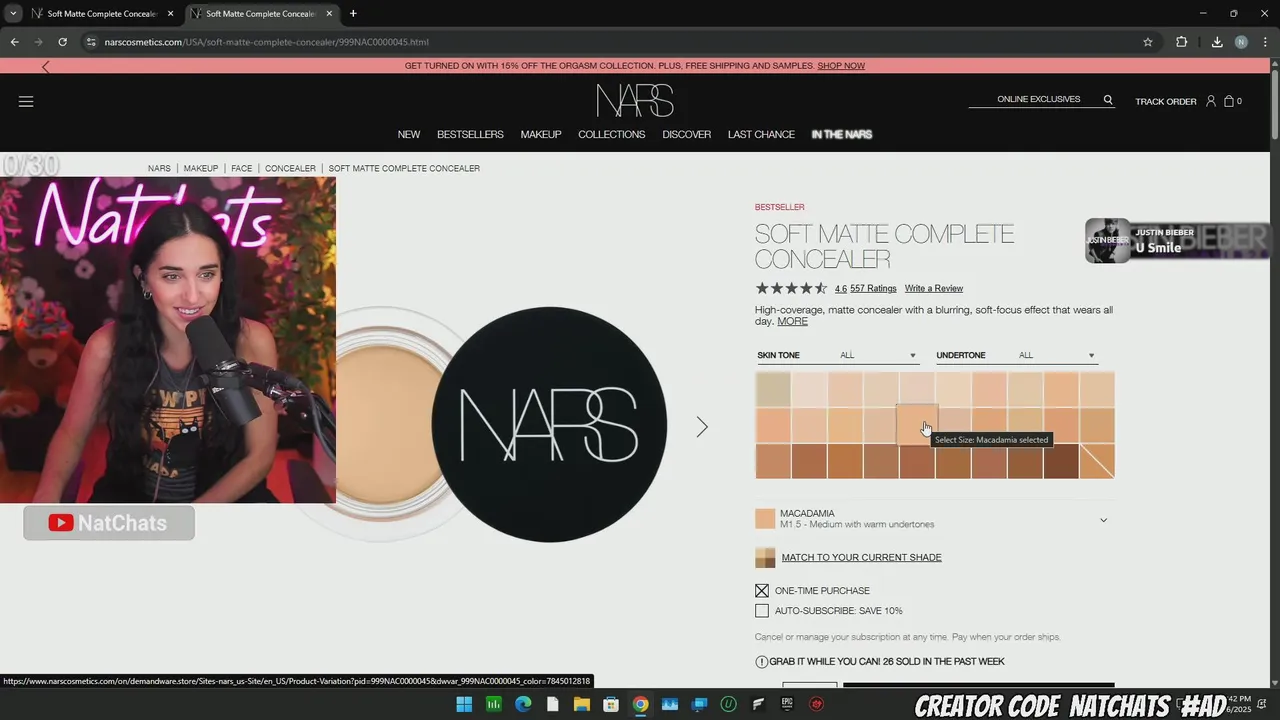This screenshot has height=720, width=1280.
Task: Go to FACE breadcrumb
Action: tap(241, 168)
